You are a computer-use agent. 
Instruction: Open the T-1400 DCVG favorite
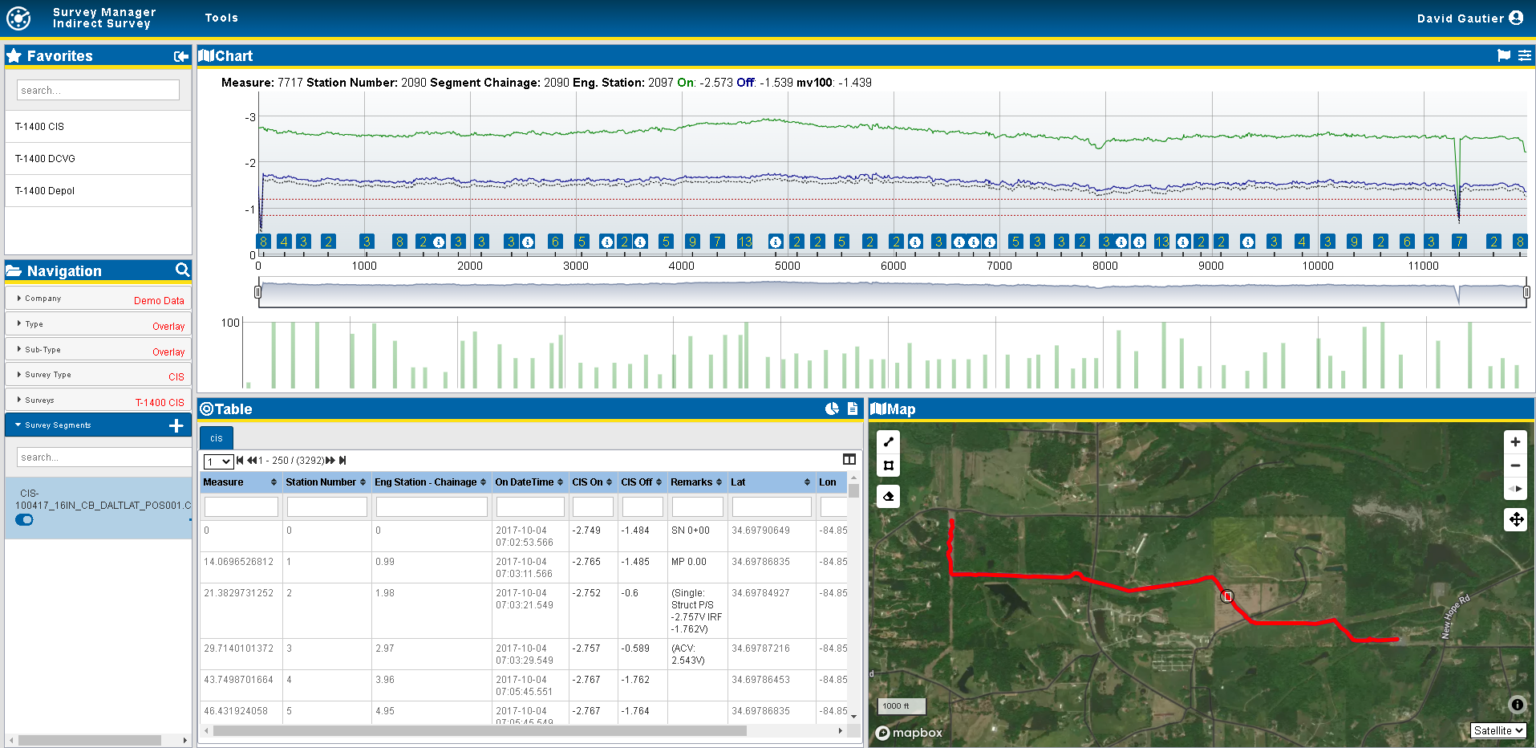(x=45, y=158)
